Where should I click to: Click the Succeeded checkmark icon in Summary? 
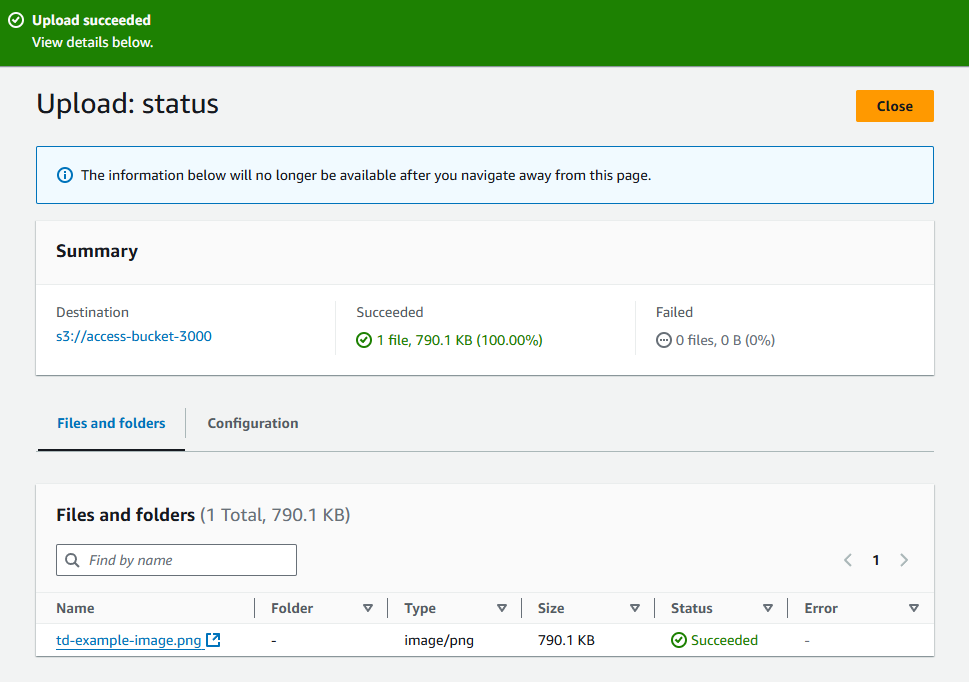click(x=362, y=340)
